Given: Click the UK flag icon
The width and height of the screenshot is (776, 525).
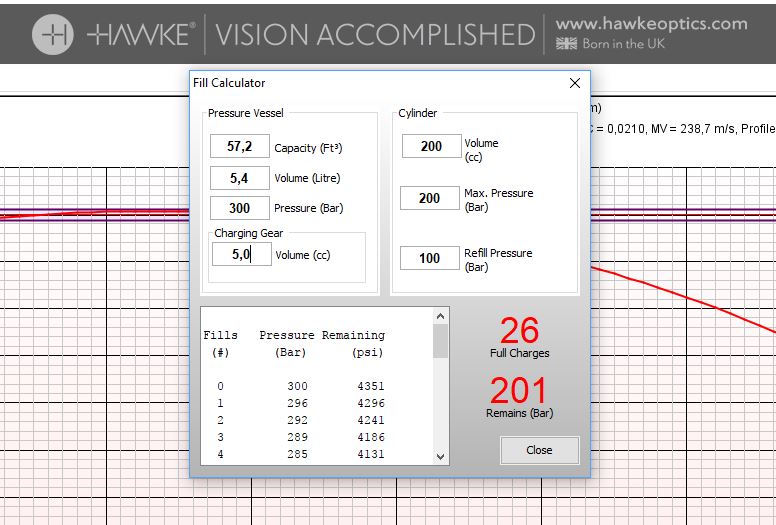Looking at the screenshot, I should 566,44.
